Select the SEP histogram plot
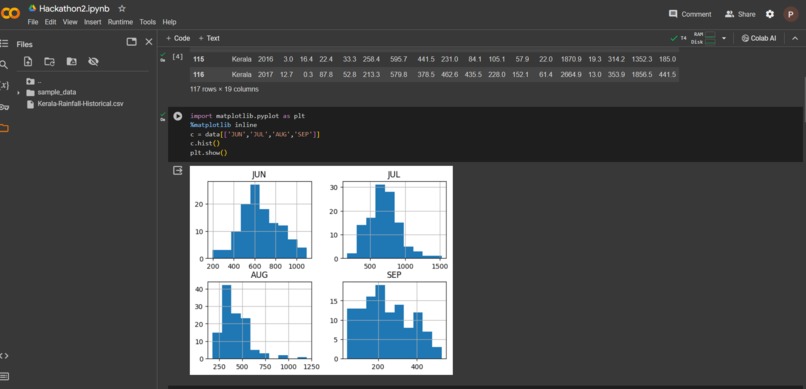Viewport: 806px width, 389px height. (x=393, y=321)
